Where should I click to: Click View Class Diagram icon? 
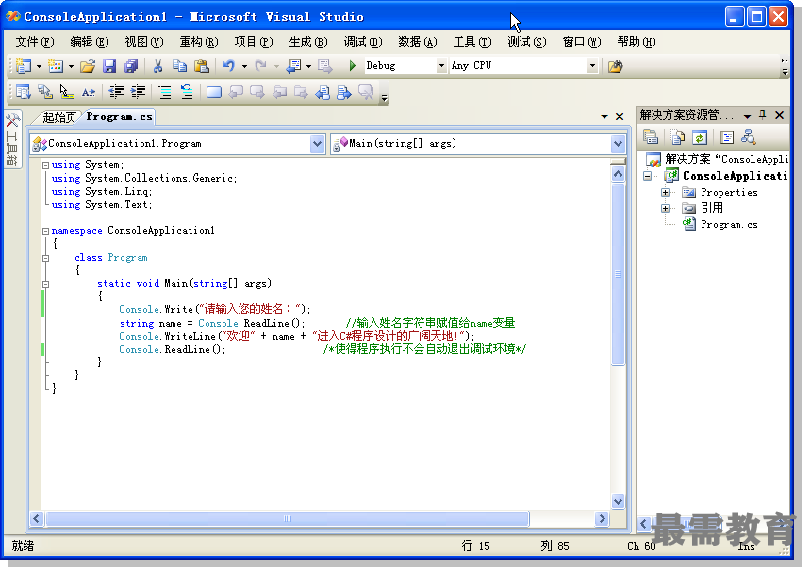pyautogui.click(x=748, y=137)
